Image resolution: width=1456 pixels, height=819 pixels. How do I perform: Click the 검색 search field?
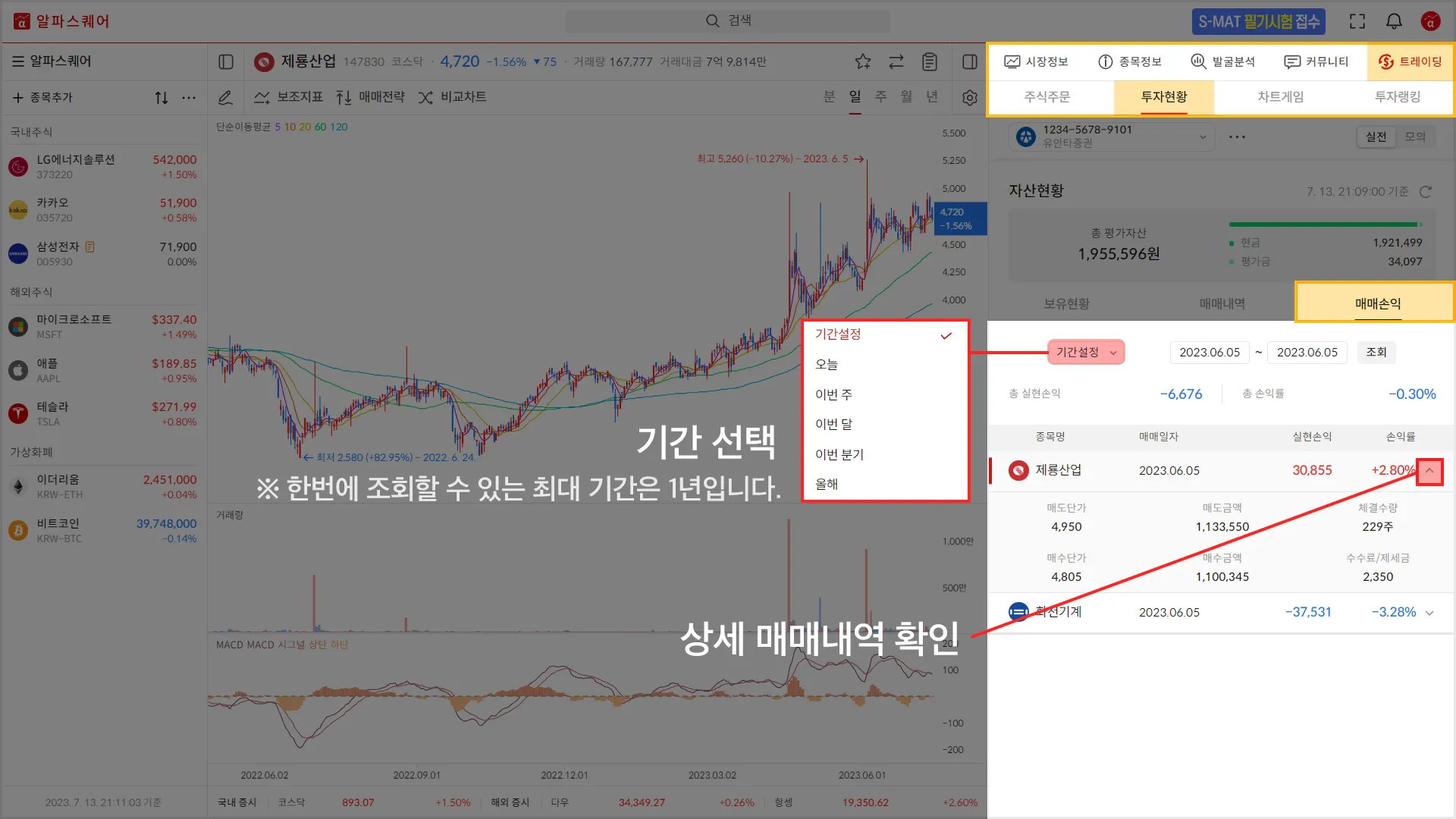click(x=728, y=21)
